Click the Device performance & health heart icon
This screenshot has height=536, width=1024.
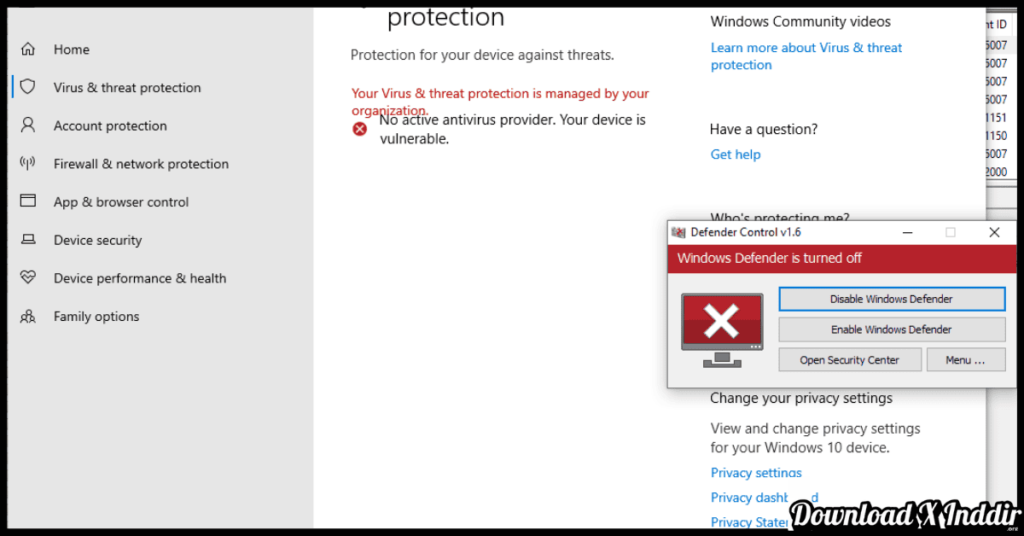(x=28, y=278)
